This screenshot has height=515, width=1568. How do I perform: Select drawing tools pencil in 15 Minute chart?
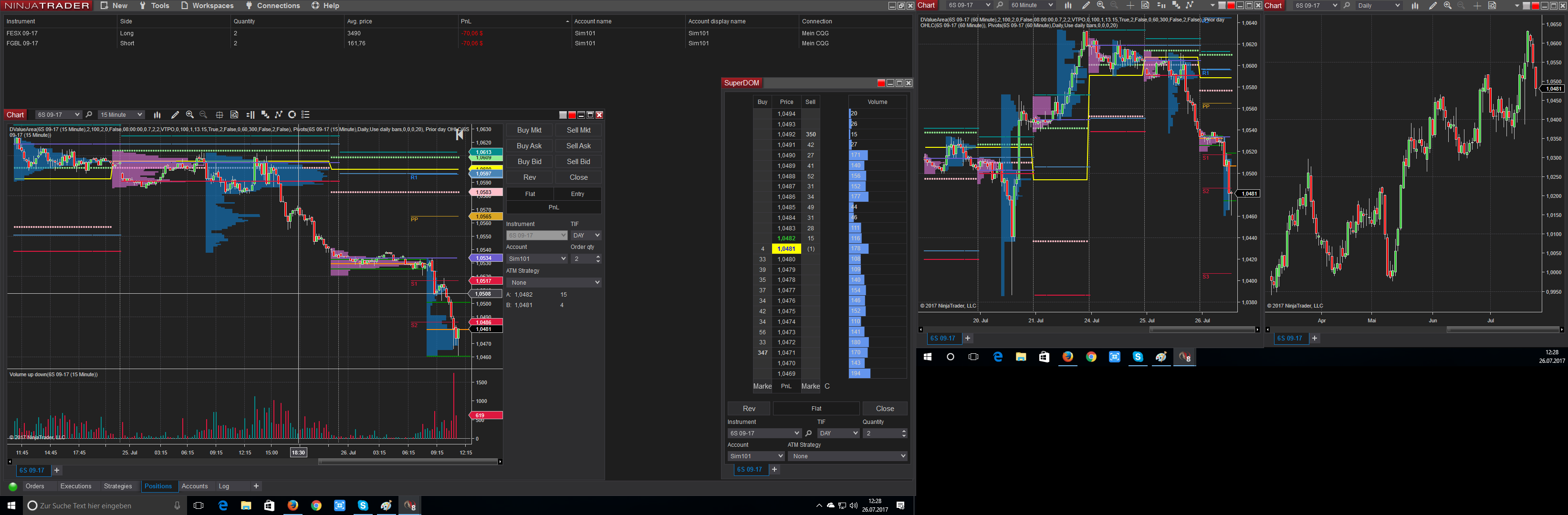click(x=175, y=115)
